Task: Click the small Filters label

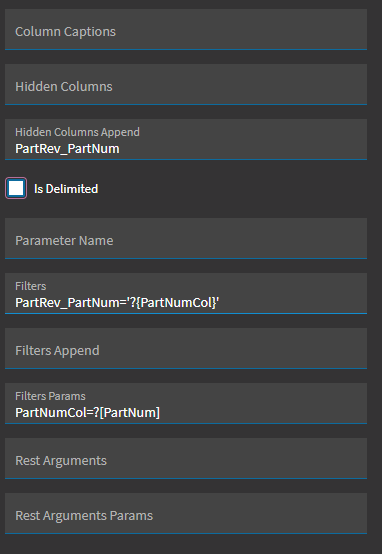Action: point(31,286)
